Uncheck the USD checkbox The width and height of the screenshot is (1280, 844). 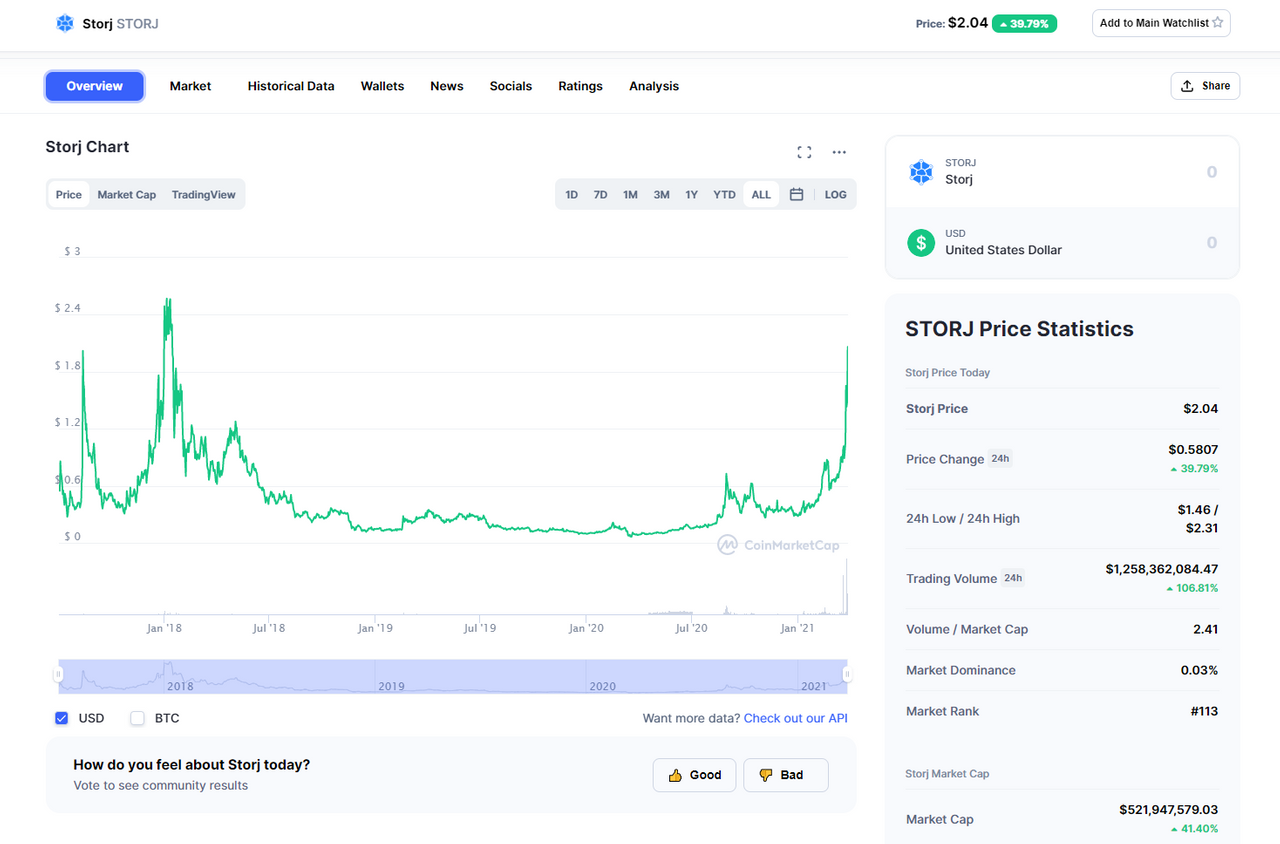(x=61, y=718)
